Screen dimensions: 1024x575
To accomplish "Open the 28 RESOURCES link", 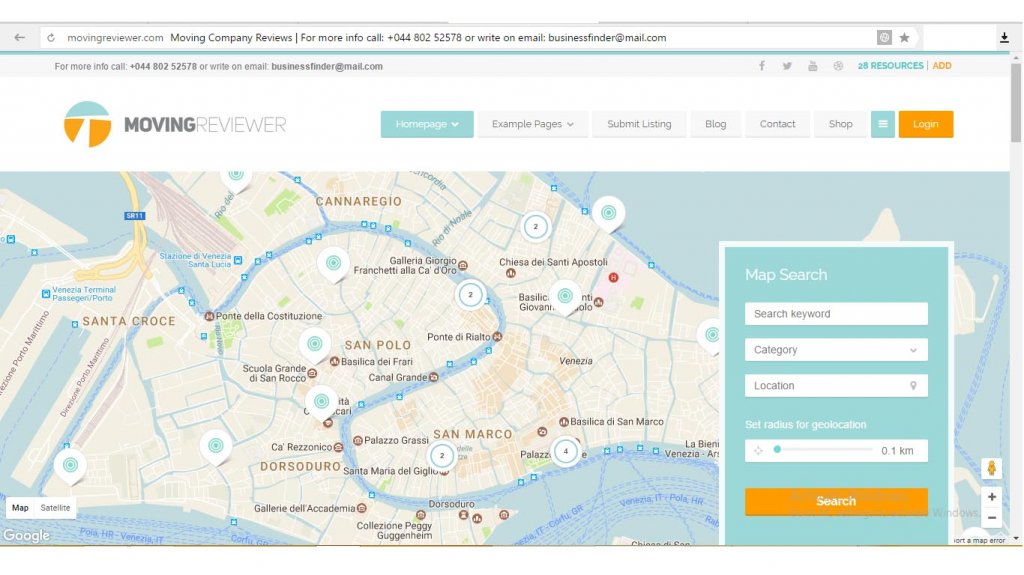I will click(x=891, y=65).
